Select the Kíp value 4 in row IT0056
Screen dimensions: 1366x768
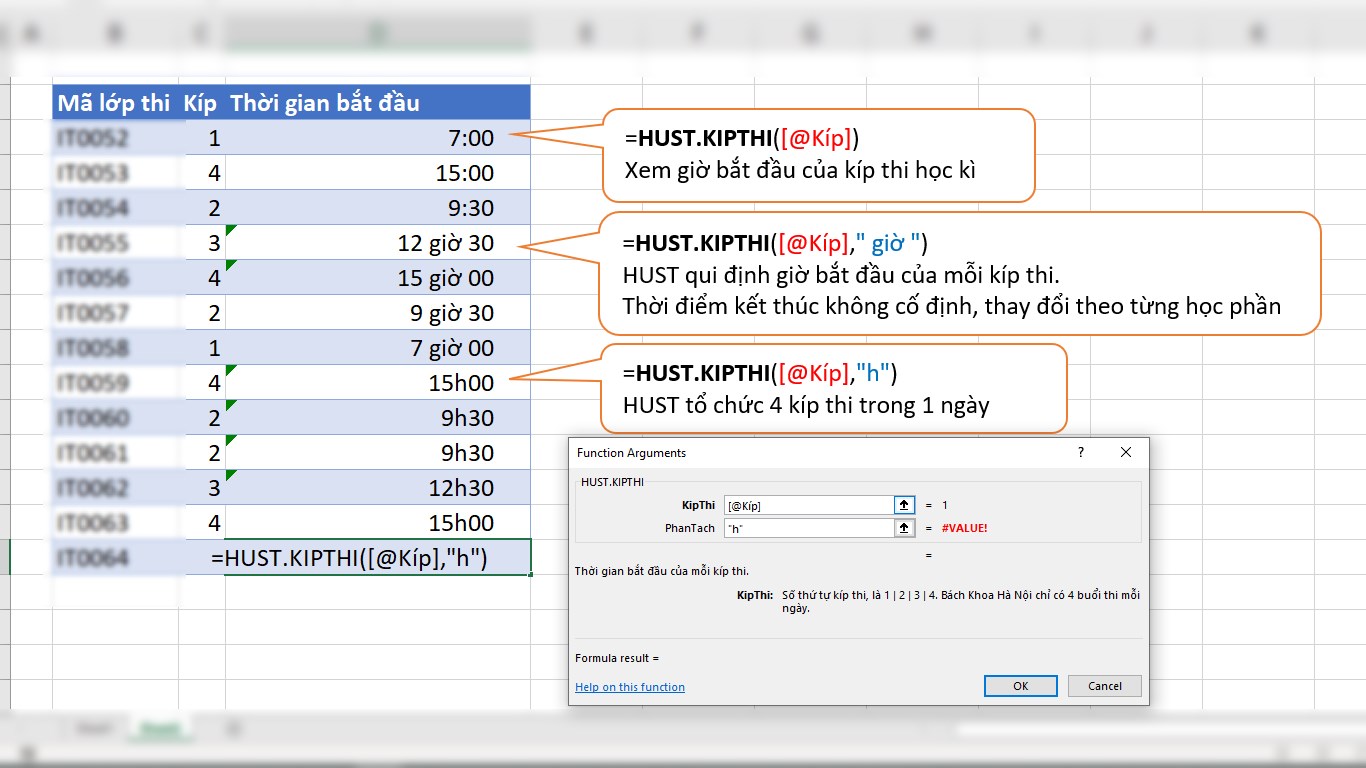click(x=201, y=278)
